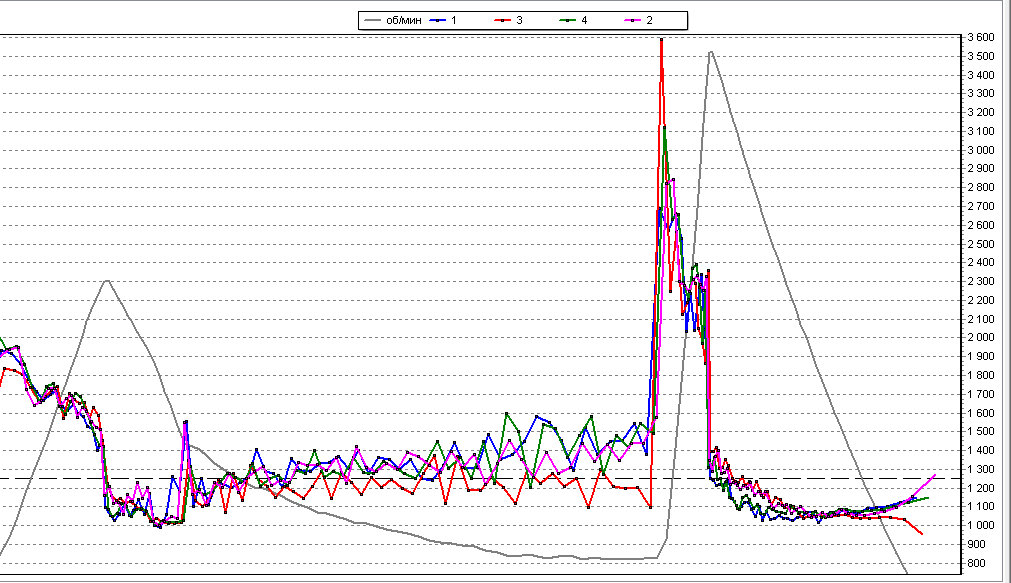Screen dimensions: 1011x583
Task: Select the 1 600 axis value
Action: pyautogui.click(x=981, y=413)
